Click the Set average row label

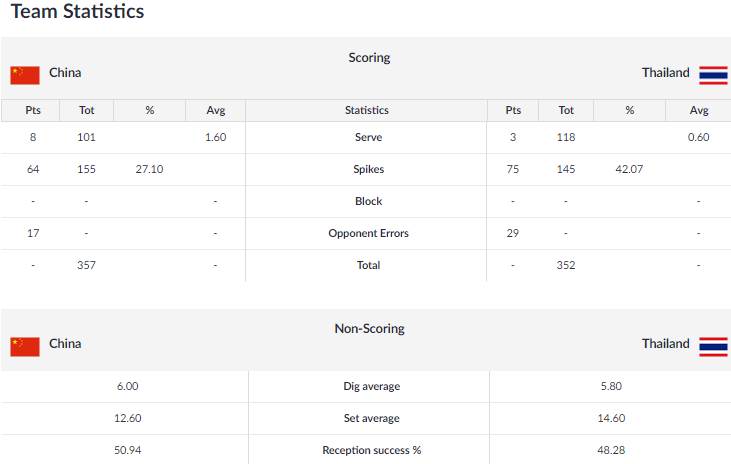pos(372,418)
